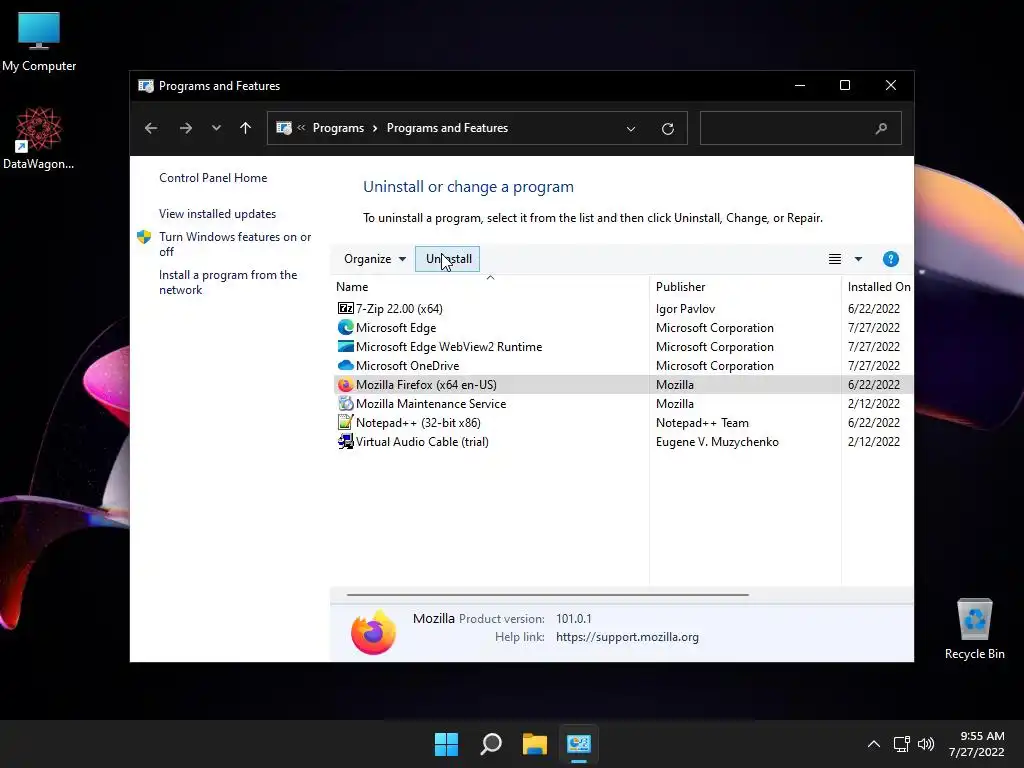1024x768 pixels.
Task: Sort by the Installed On column header
Action: click(x=878, y=287)
